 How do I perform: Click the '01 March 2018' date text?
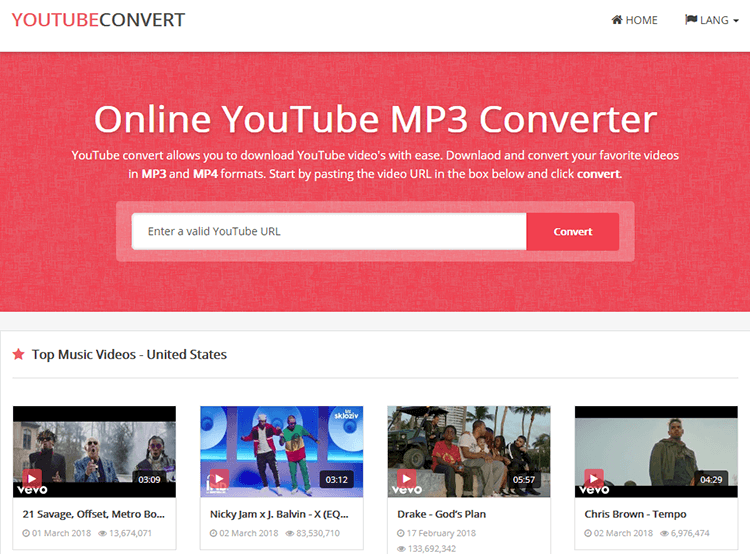(61, 533)
